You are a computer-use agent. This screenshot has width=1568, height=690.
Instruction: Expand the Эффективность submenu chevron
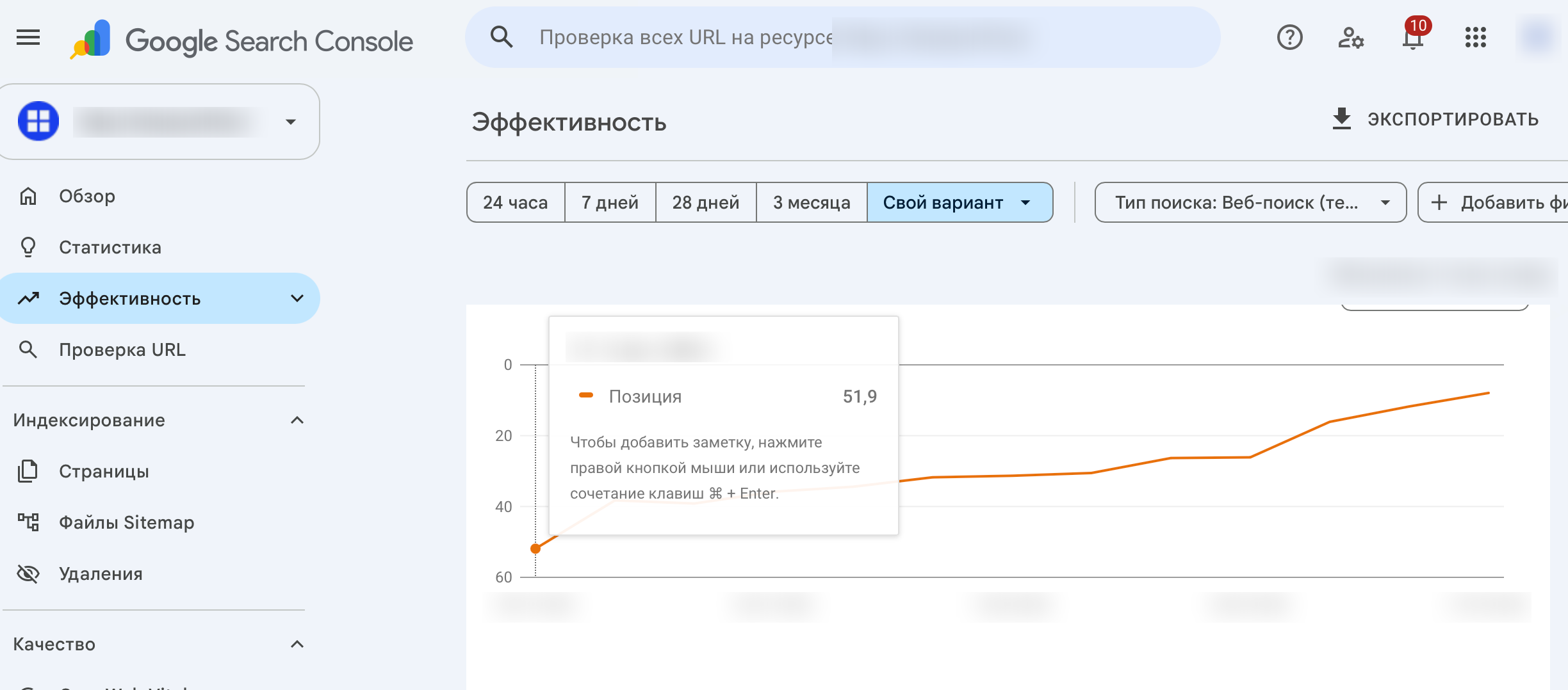[297, 298]
